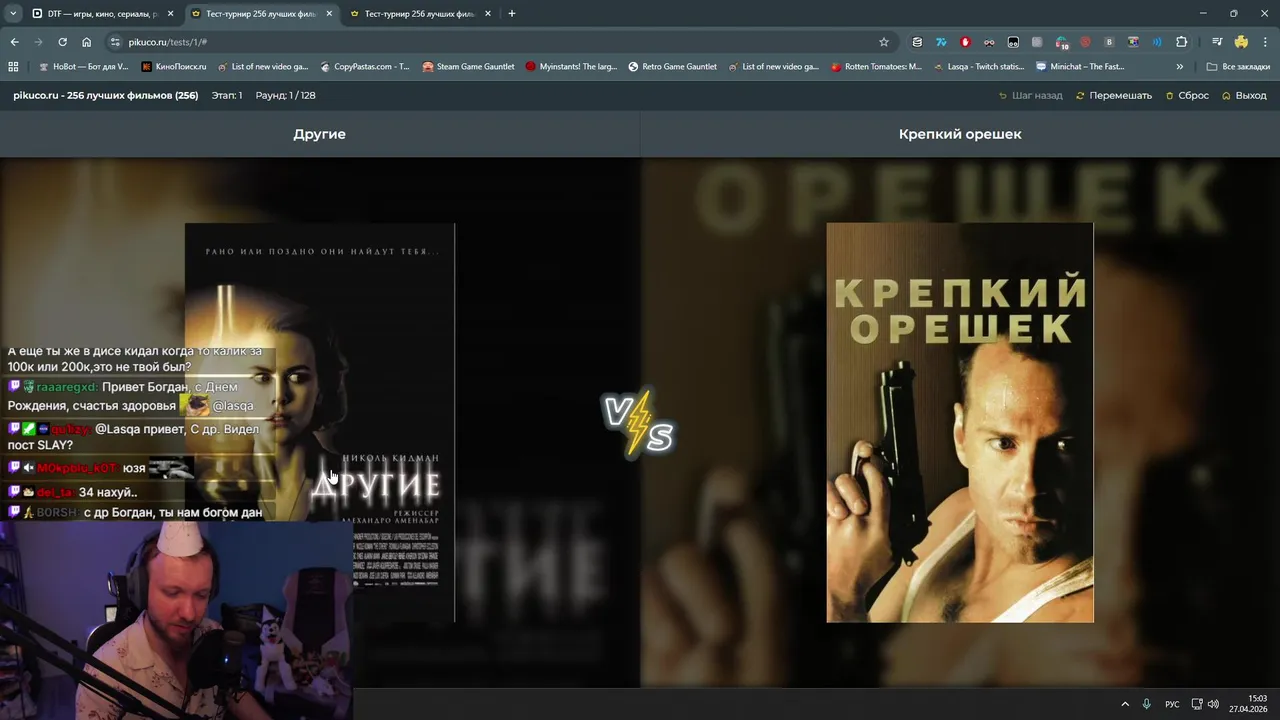Open the CopyPastas.com bookmark

(x=365, y=67)
